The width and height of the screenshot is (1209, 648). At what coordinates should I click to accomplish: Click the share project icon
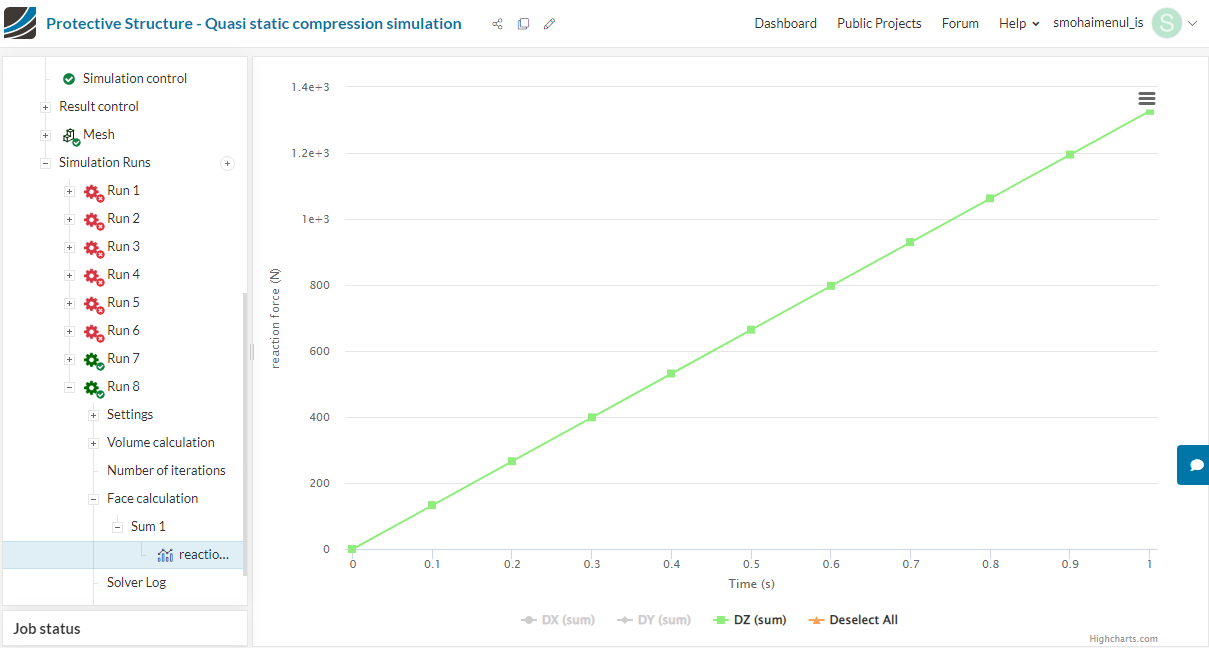click(x=497, y=24)
